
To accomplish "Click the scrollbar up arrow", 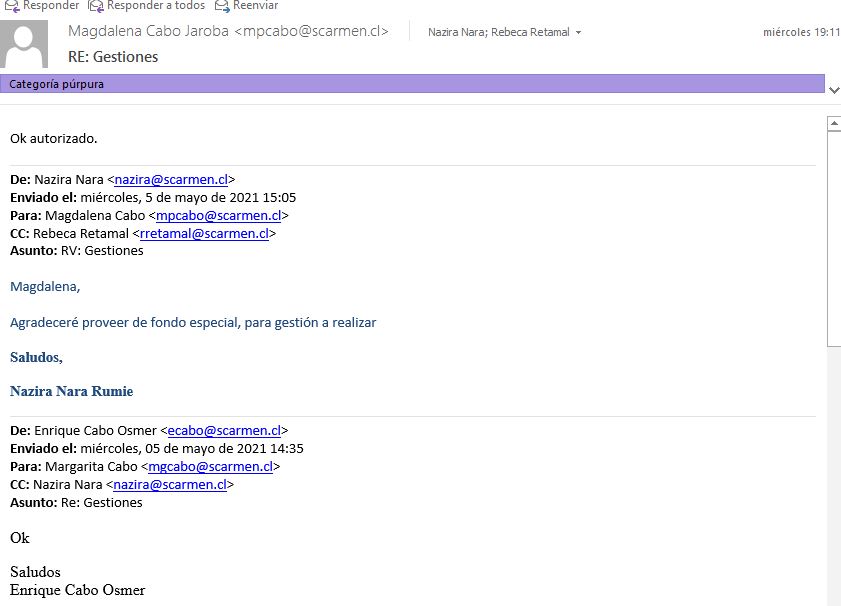I will pyautogui.click(x=834, y=124).
